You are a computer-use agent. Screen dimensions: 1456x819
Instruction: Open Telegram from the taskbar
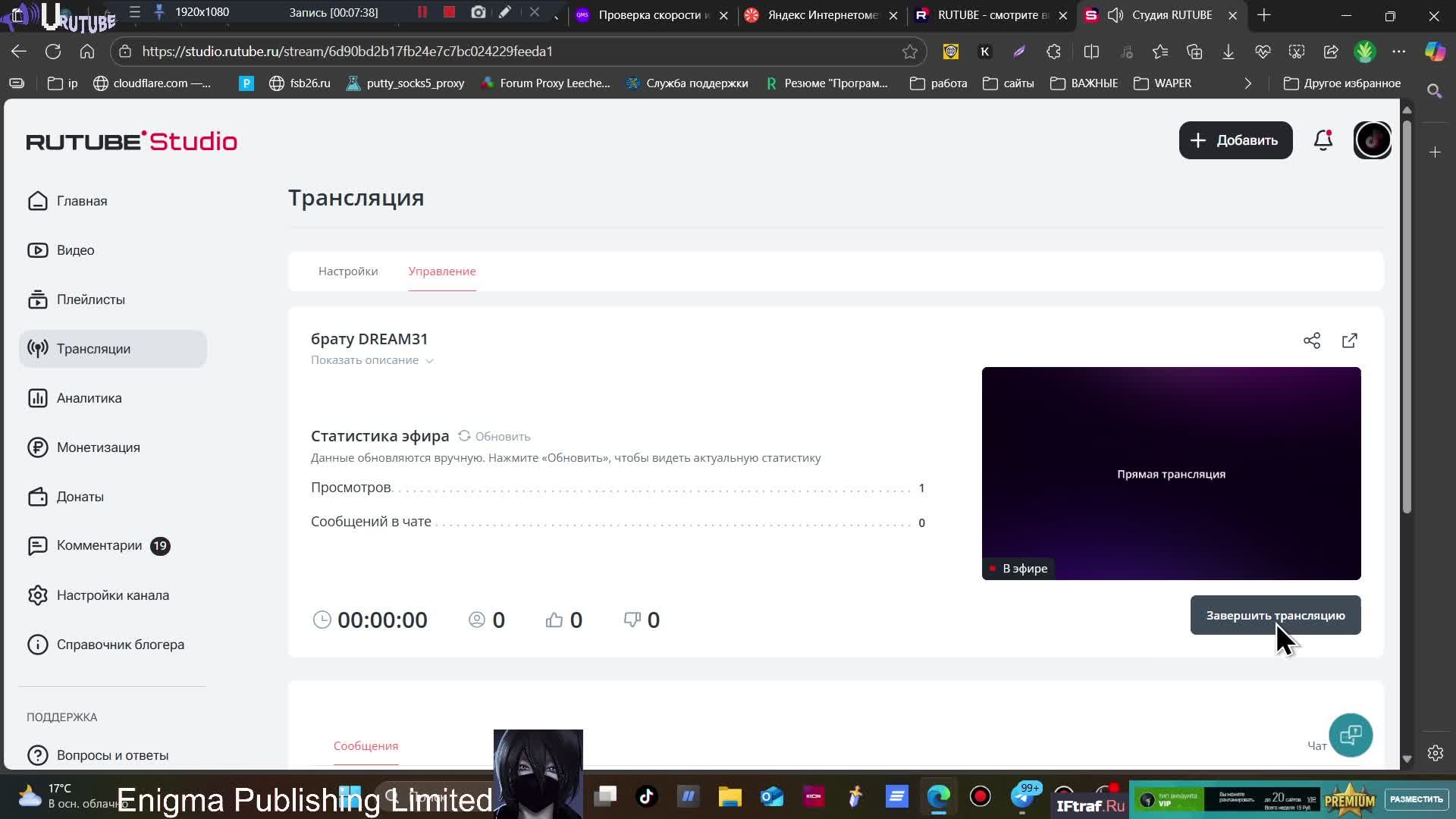click(x=1023, y=796)
